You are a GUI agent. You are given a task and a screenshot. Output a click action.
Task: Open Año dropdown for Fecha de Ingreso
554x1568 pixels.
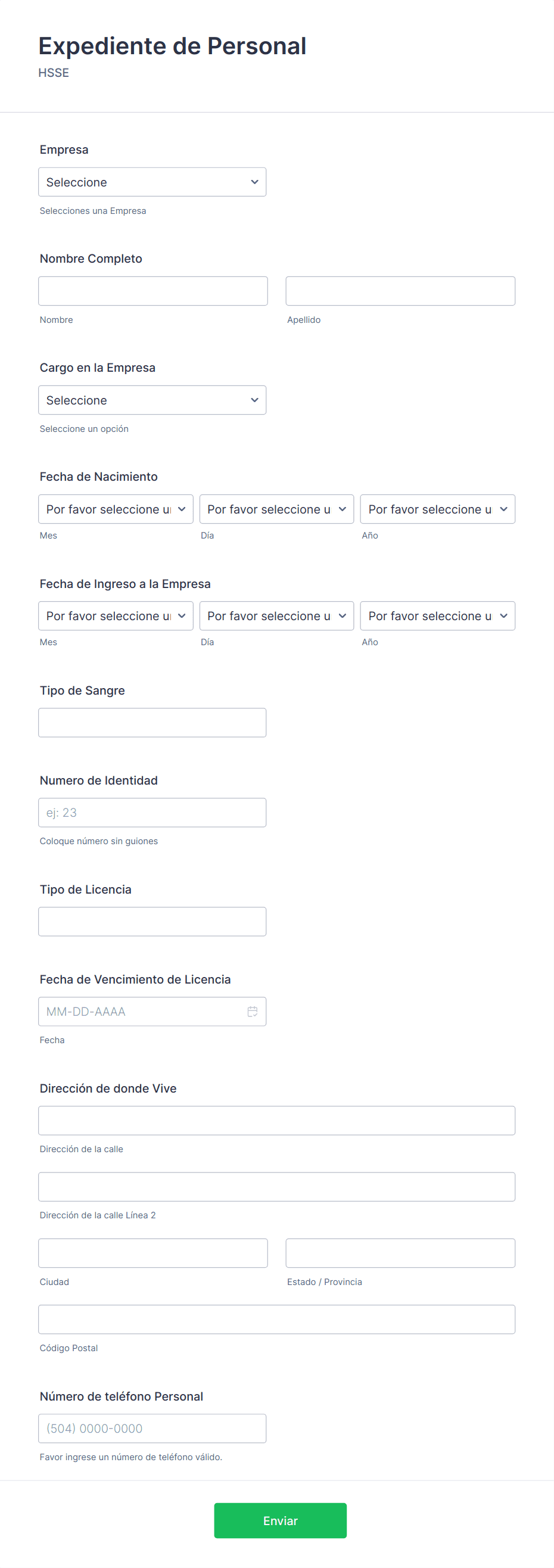tap(438, 615)
